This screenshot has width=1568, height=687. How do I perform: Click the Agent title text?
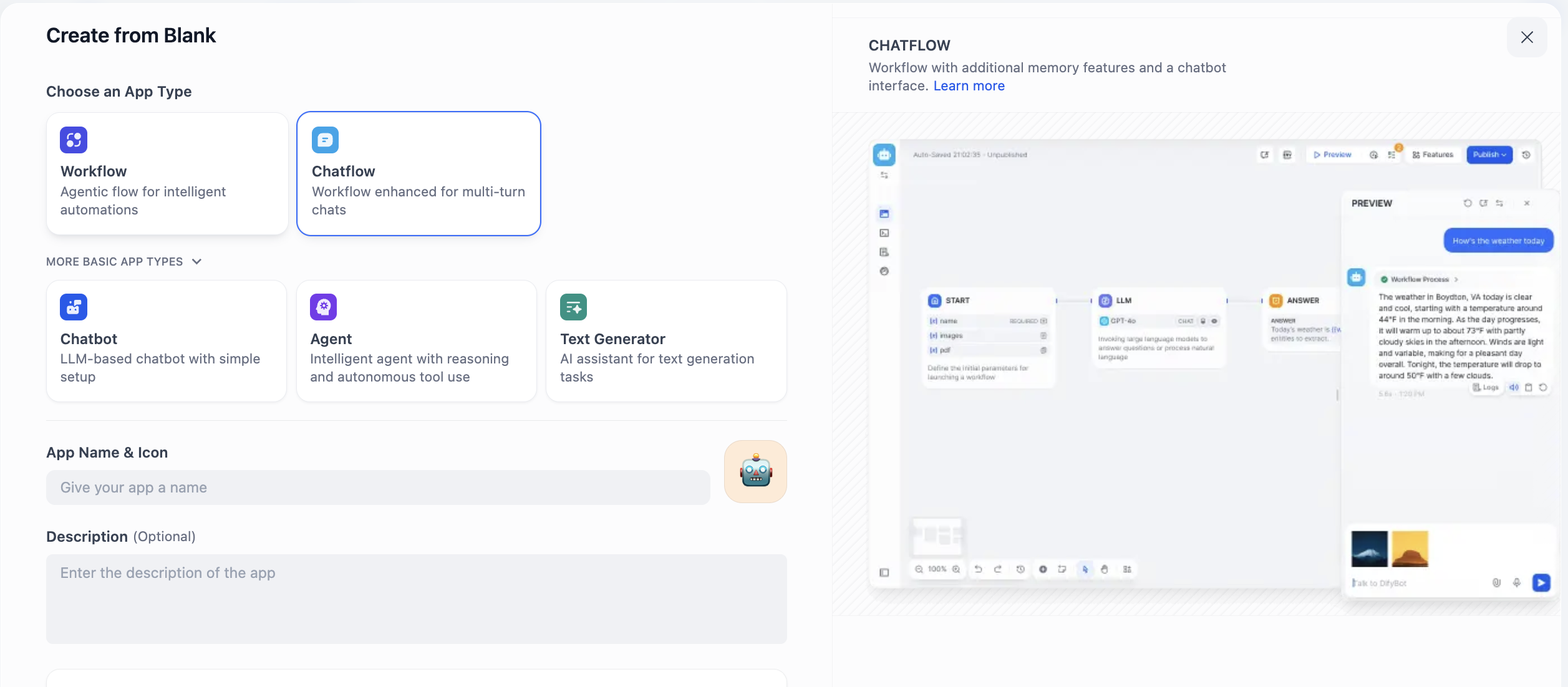(x=331, y=339)
